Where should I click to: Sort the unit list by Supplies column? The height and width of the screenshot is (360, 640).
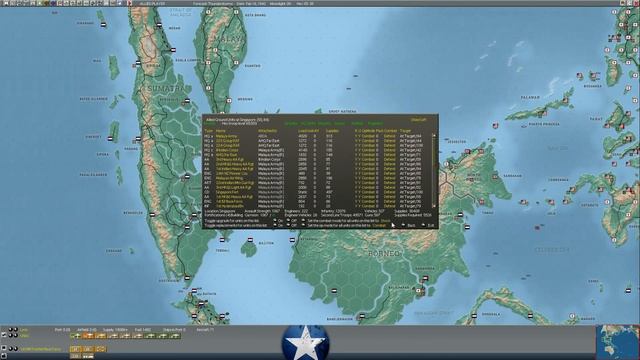tap(332, 131)
